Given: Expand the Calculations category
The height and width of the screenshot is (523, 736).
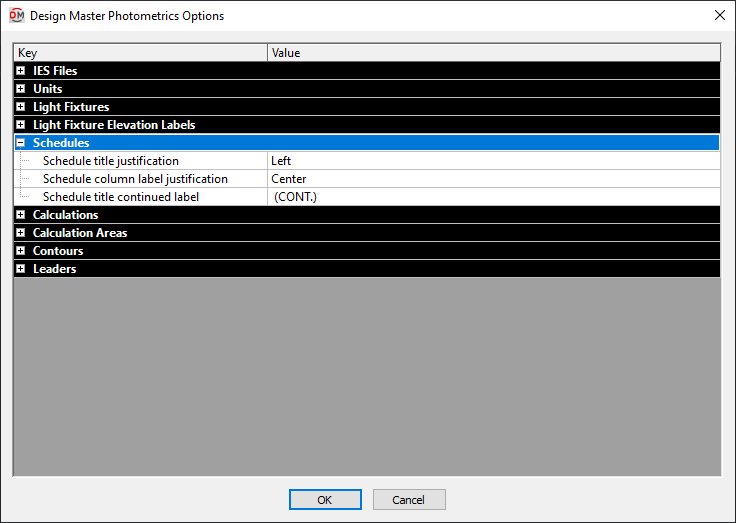Looking at the screenshot, I should [x=21, y=215].
